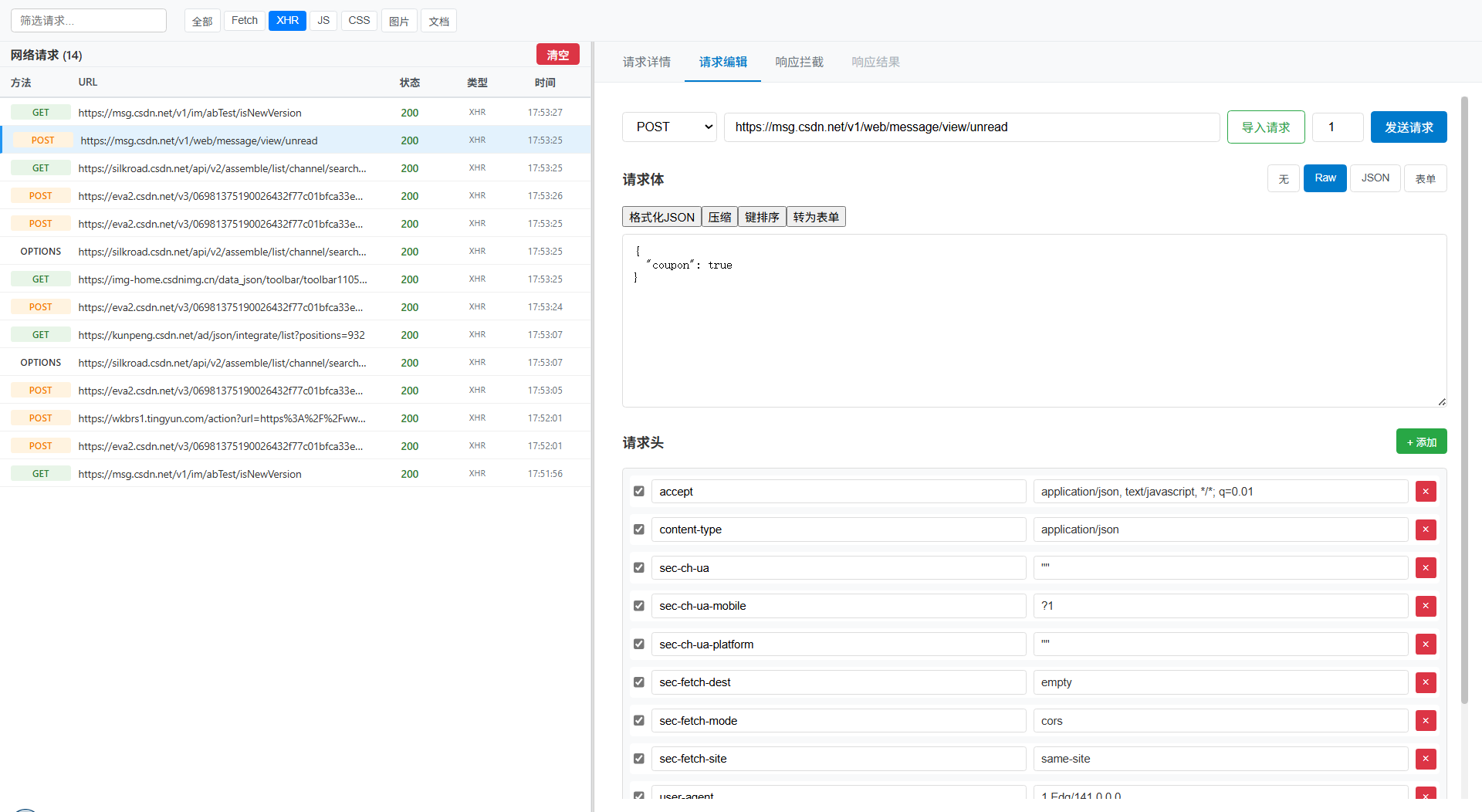1482x812 pixels.
Task: Remove the sec-ch-ua-mobile header row
Action: [1426, 606]
